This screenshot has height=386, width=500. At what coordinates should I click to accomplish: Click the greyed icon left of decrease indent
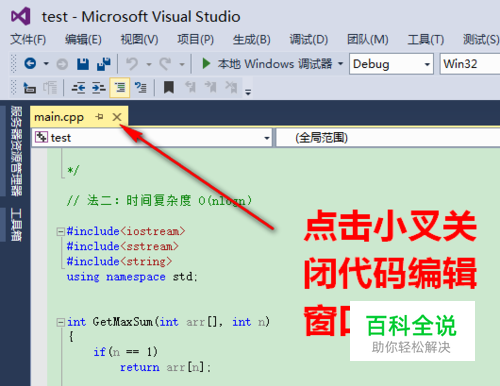click(x=50, y=88)
